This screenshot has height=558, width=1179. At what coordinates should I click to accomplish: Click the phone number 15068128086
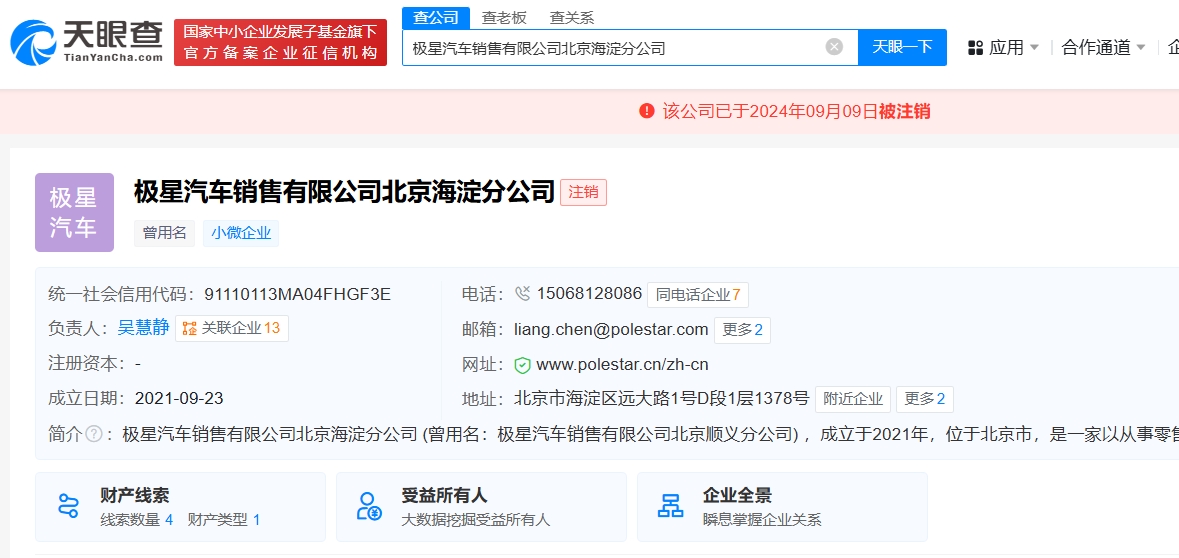[x=590, y=294]
